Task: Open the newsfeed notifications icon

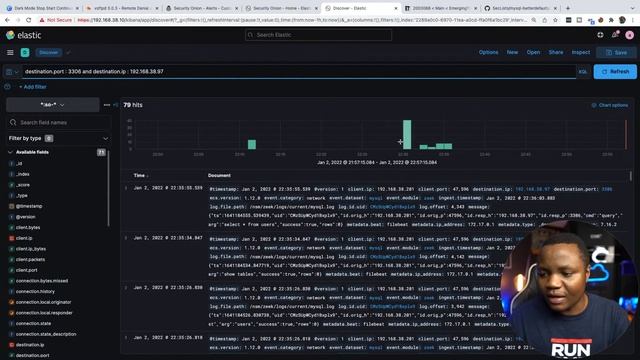Action: click(615, 35)
